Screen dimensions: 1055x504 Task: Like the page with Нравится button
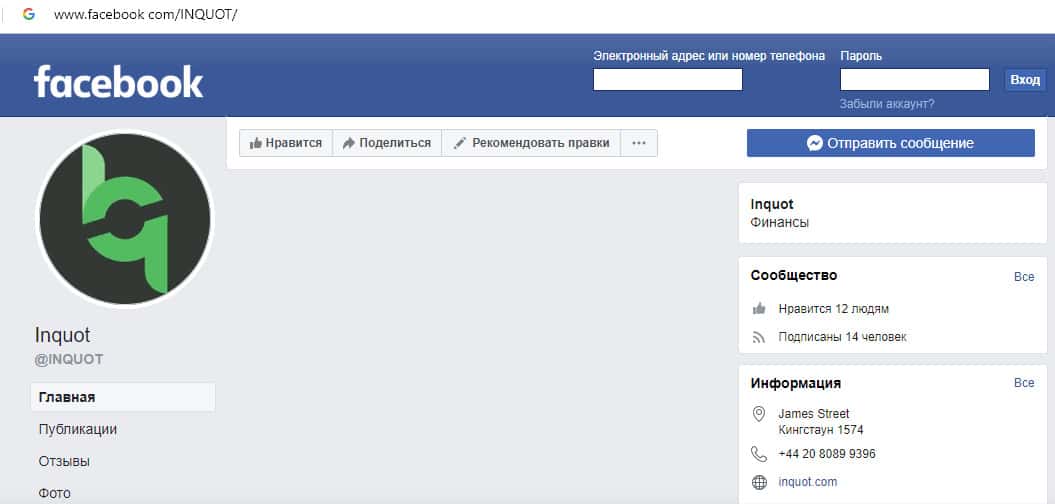pos(286,143)
